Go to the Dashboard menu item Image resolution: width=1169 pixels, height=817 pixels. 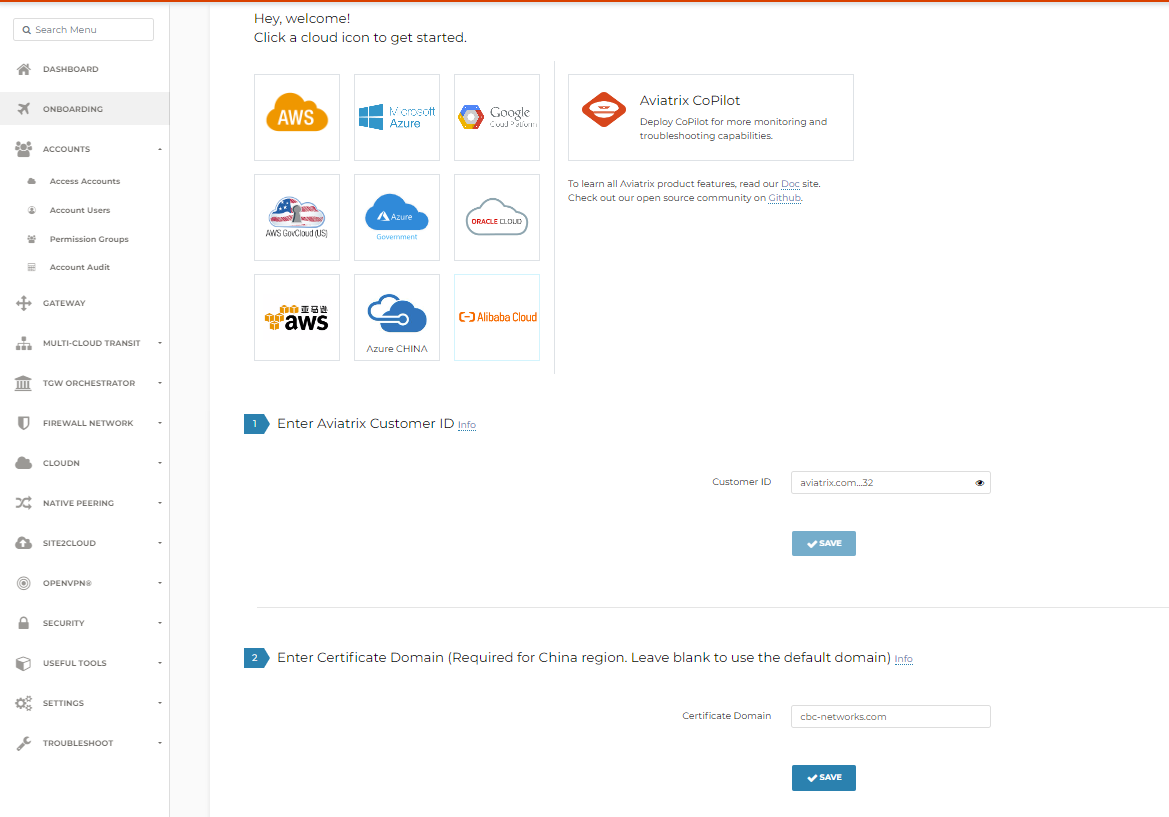pos(71,69)
